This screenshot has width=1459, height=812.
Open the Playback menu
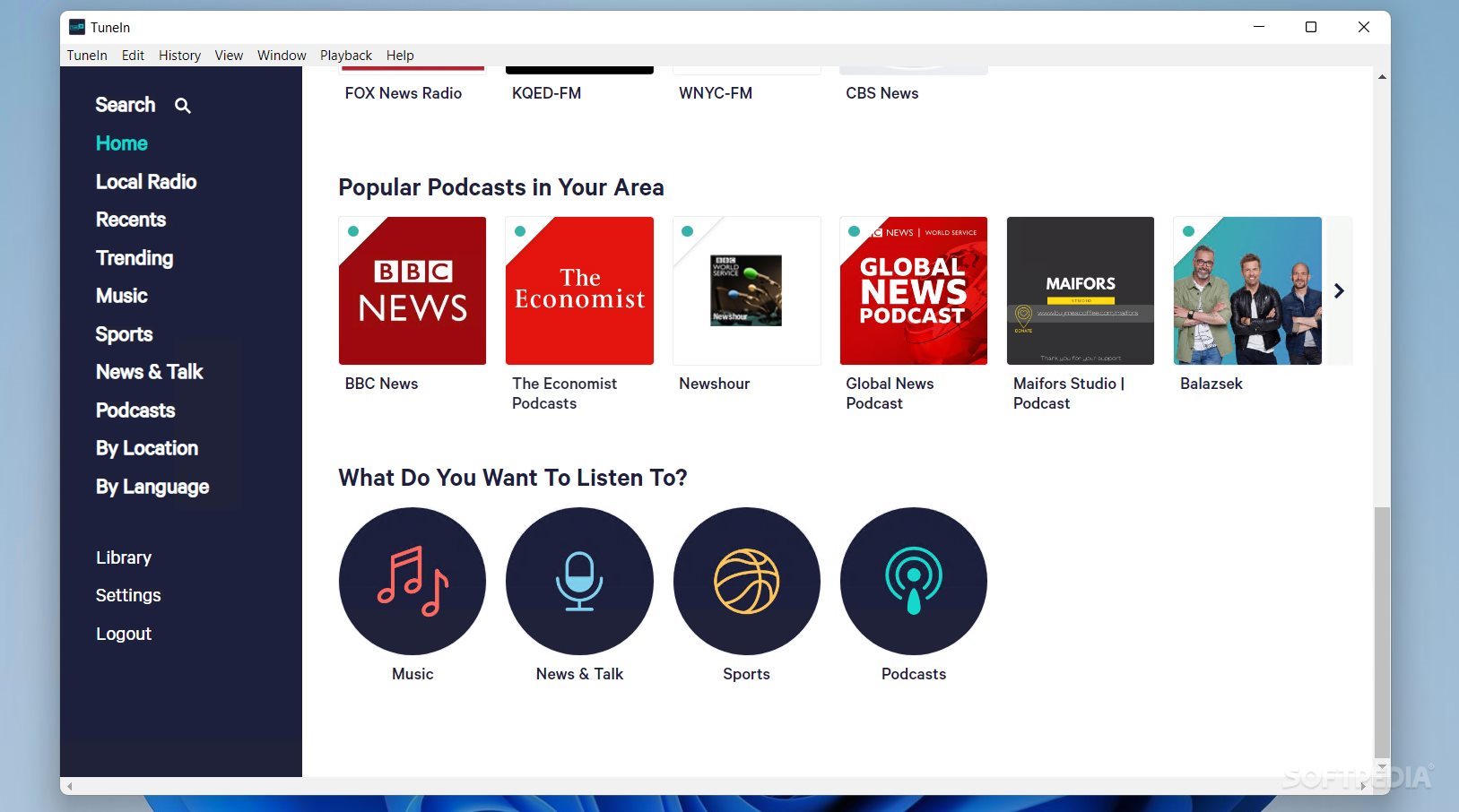click(345, 56)
